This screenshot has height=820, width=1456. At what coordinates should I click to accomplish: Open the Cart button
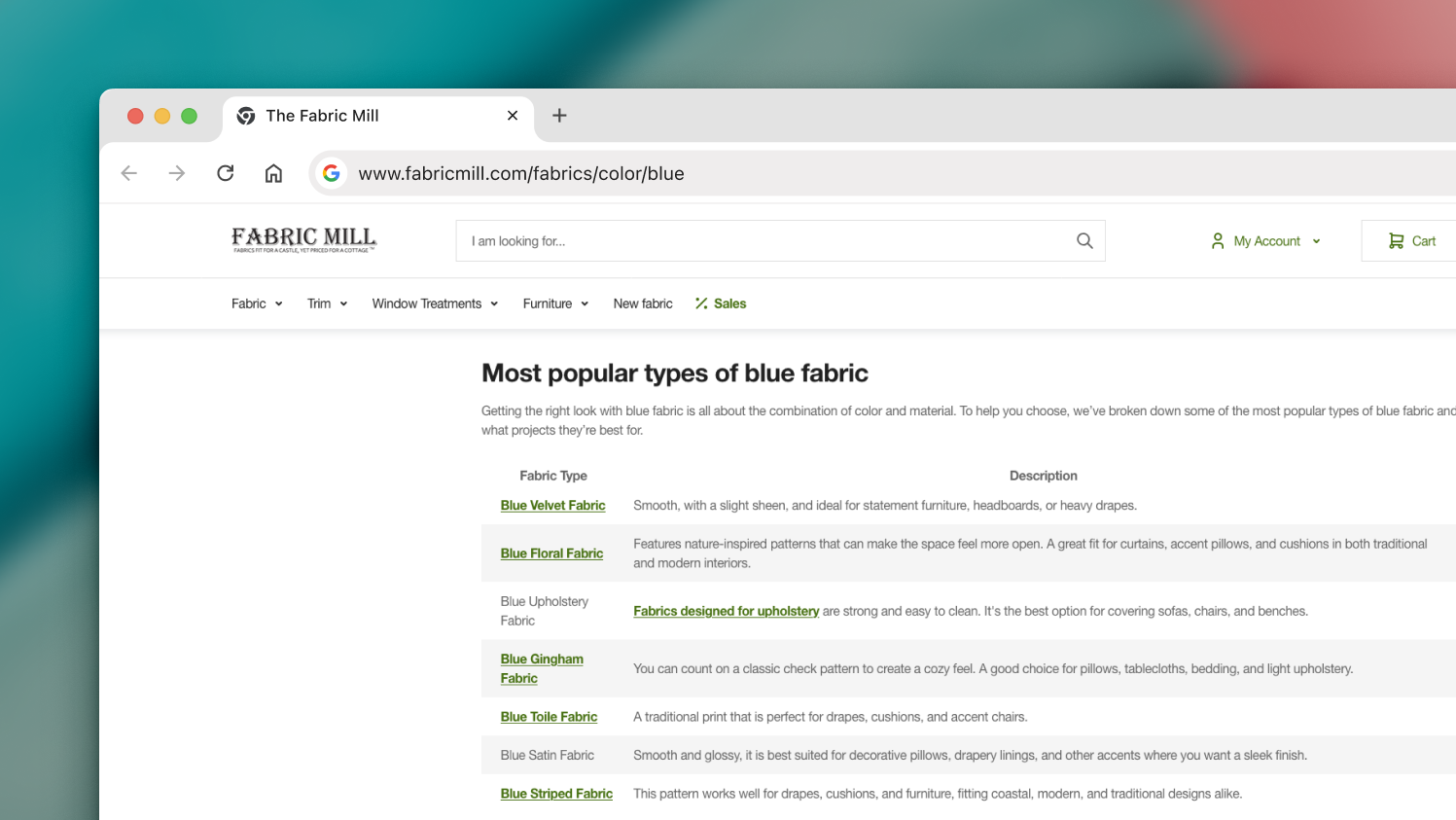pos(1408,241)
